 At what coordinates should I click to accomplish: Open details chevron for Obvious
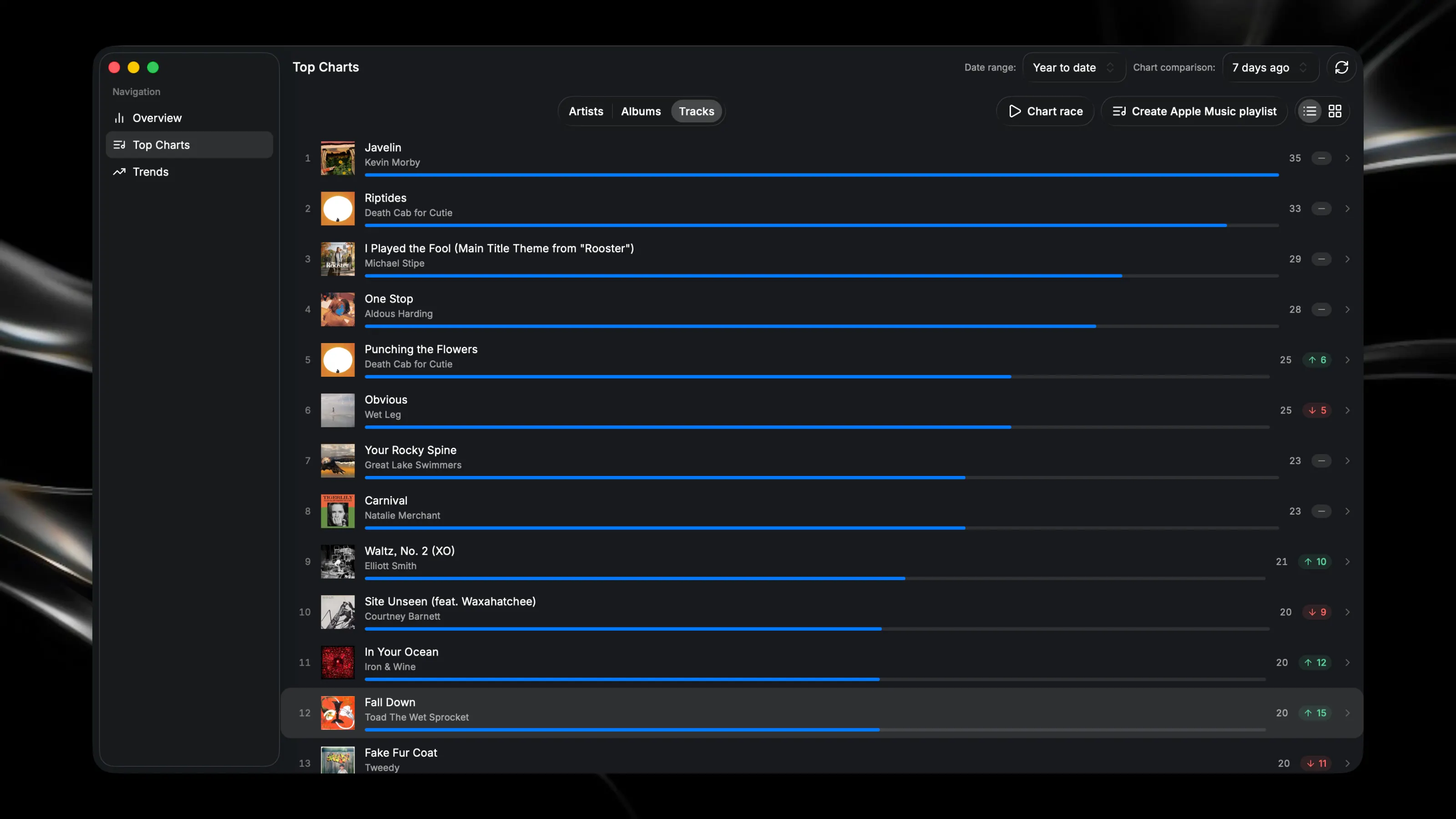pyautogui.click(x=1347, y=410)
